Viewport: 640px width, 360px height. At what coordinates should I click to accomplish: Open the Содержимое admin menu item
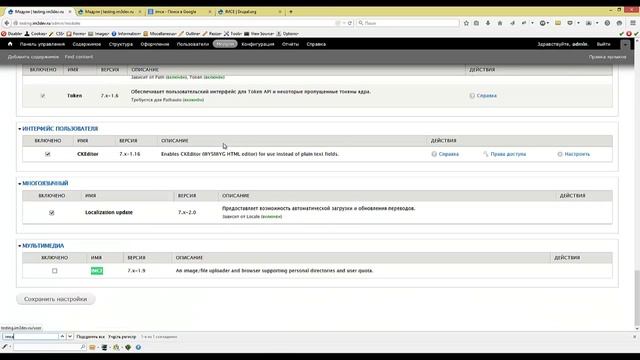pos(87,44)
